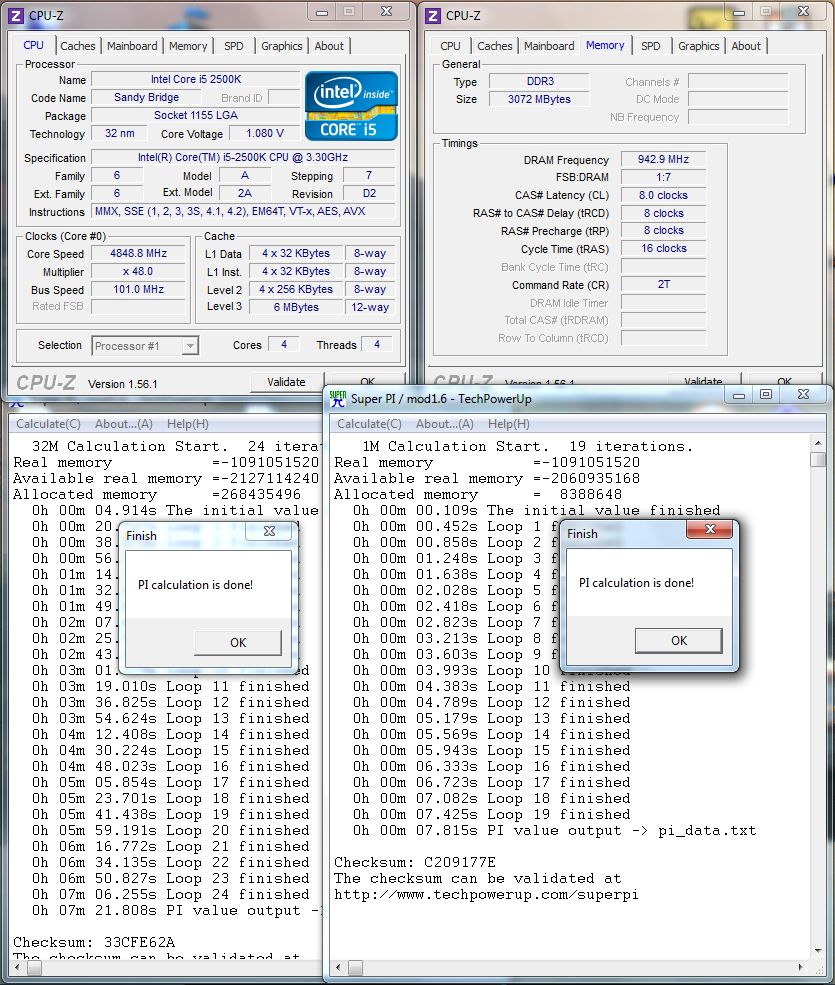Click the 1M checksum text C209177E
This screenshot has width=835, height=985.
[460, 863]
